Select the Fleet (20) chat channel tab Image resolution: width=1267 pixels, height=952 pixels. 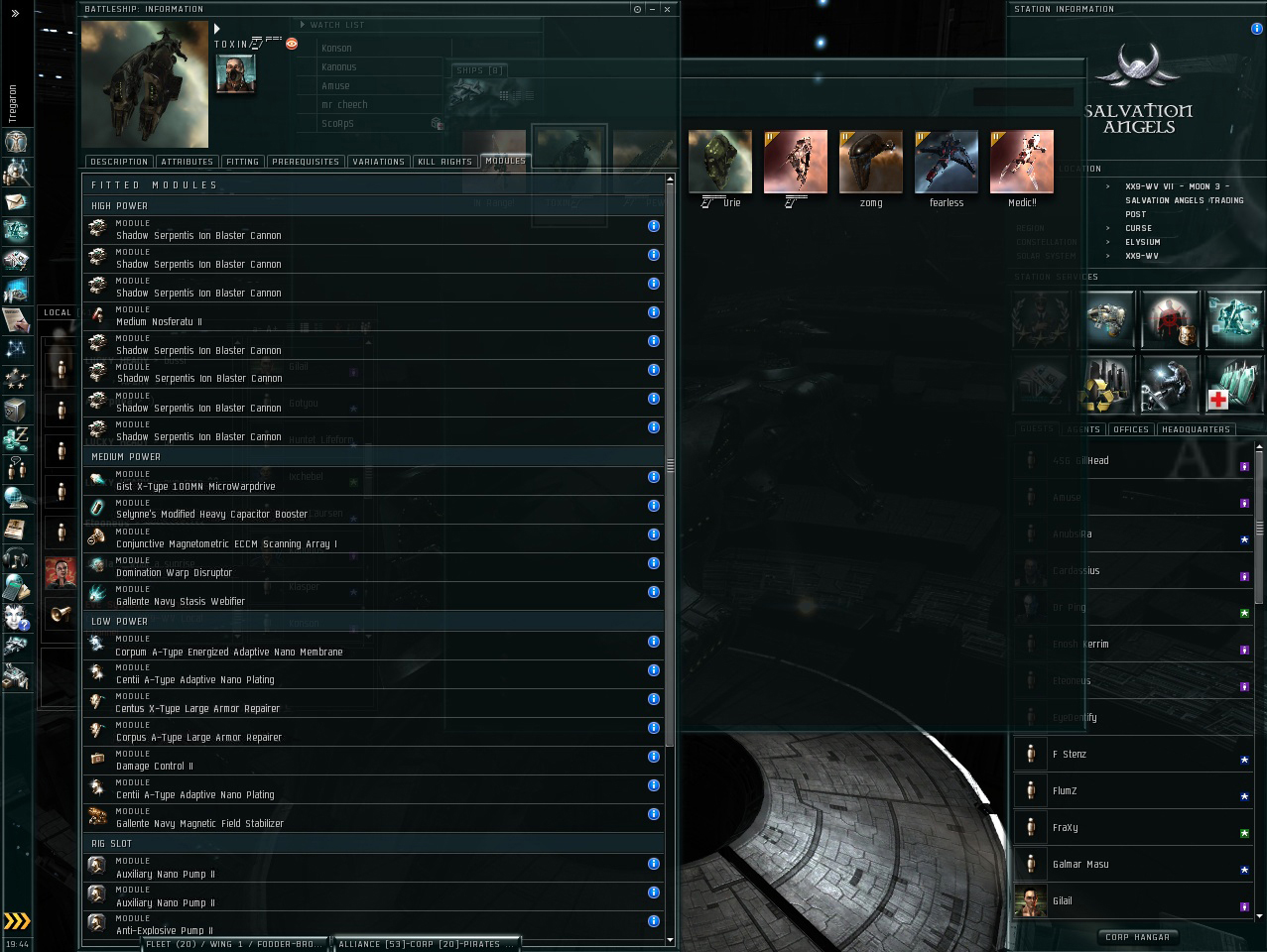pos(235,944)
